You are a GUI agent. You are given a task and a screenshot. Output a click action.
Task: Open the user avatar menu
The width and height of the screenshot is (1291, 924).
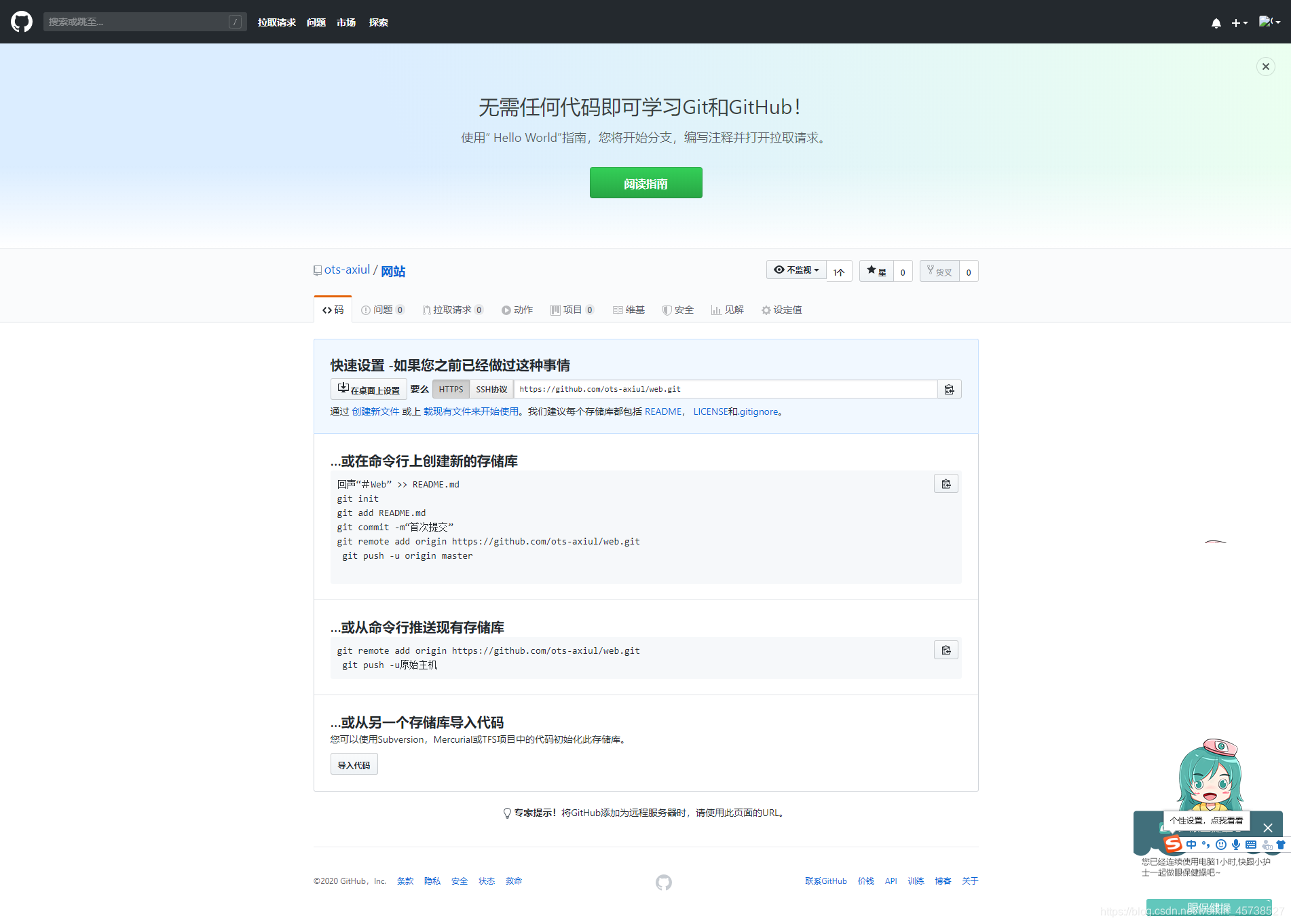(x=1269, y=22)
